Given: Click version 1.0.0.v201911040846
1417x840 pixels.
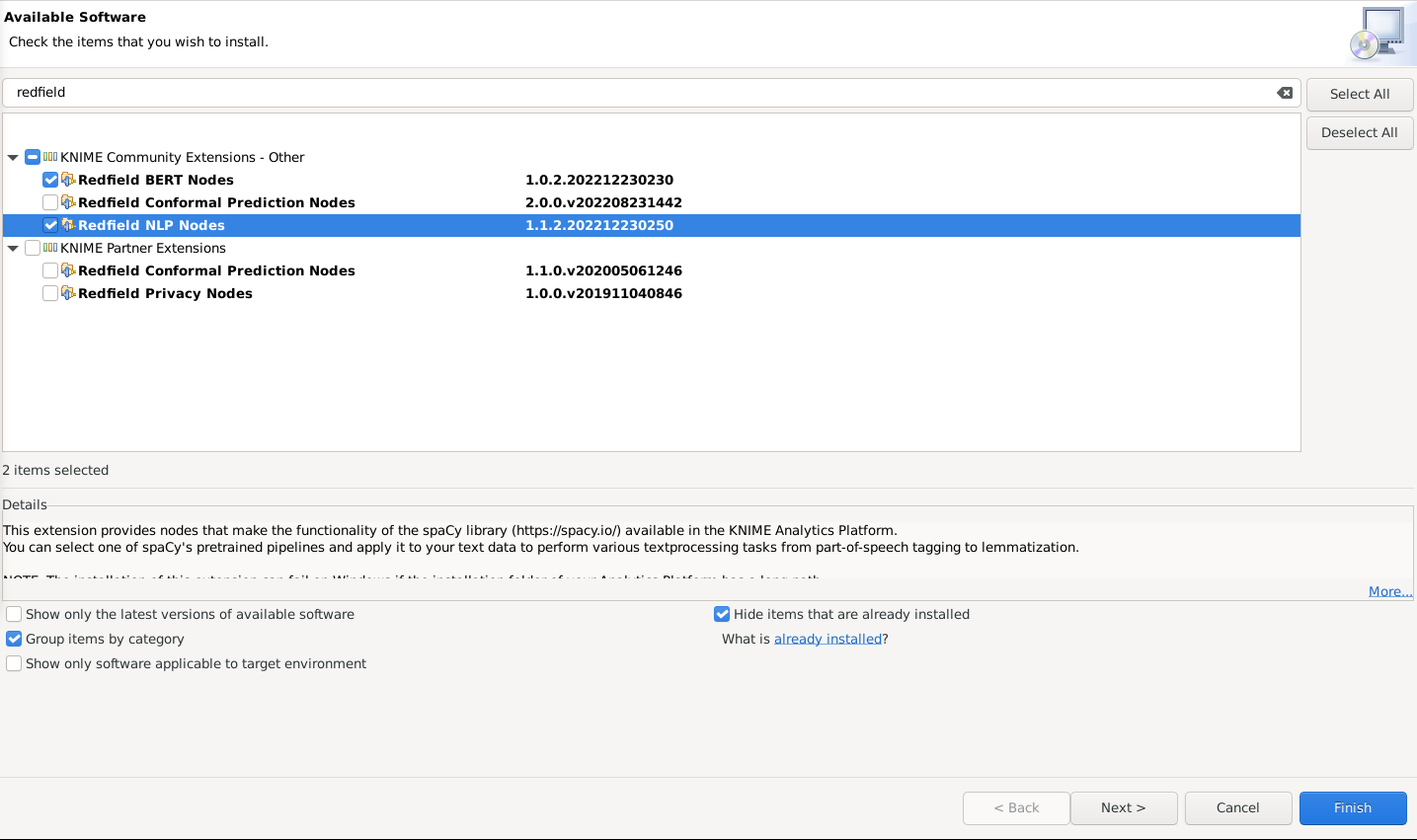Looking at the screenshot, I should 603,293.
